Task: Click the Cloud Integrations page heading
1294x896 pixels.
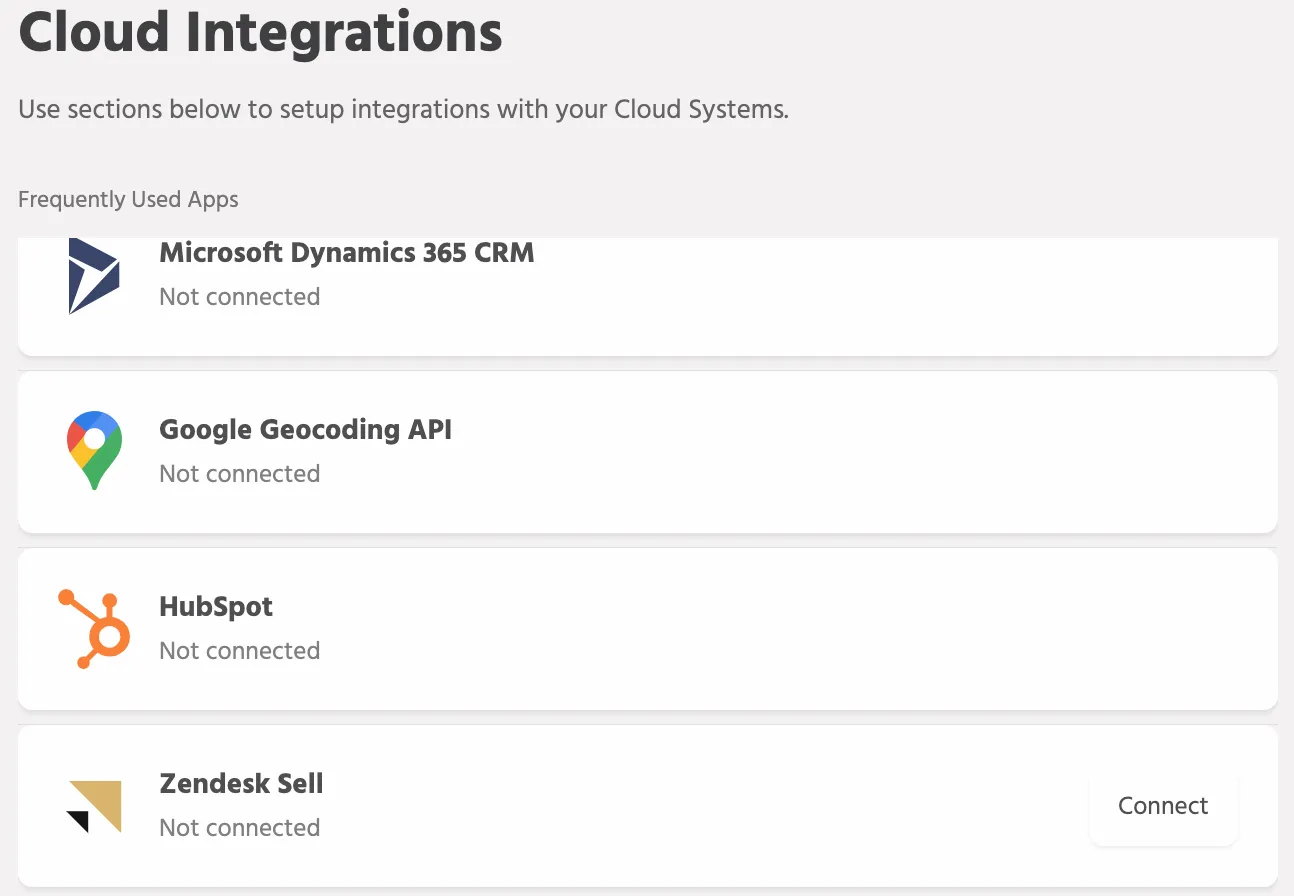Action: pos(261,31)
